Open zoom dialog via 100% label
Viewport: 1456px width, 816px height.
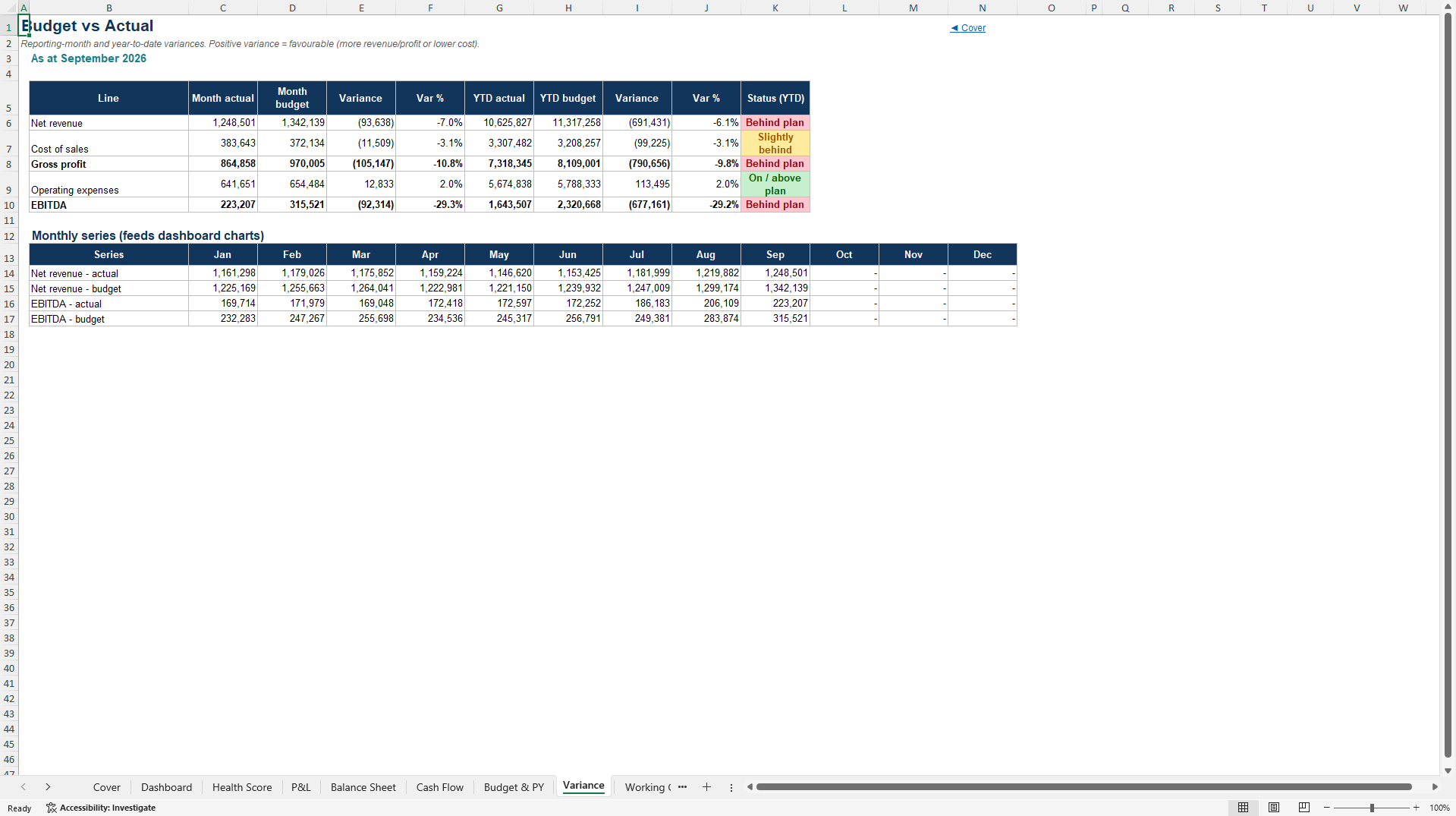tap(1439, 808)
